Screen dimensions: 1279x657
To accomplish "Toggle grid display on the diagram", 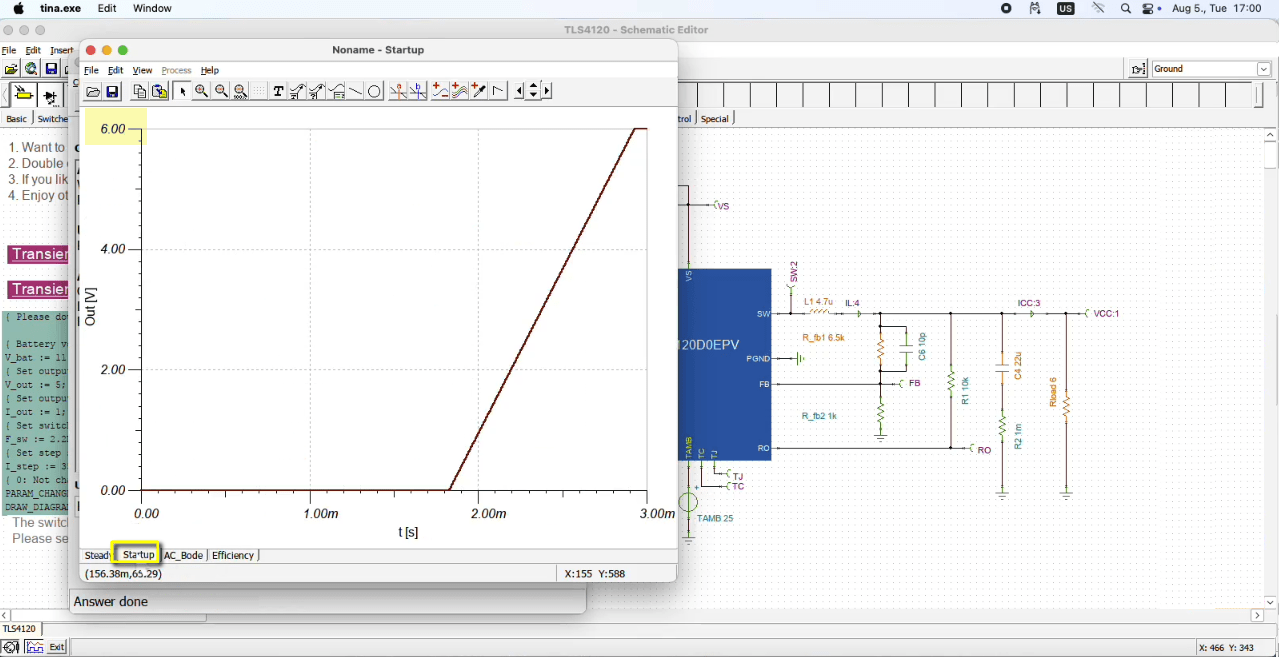I will pyautogui.click(x=256, y=91).
